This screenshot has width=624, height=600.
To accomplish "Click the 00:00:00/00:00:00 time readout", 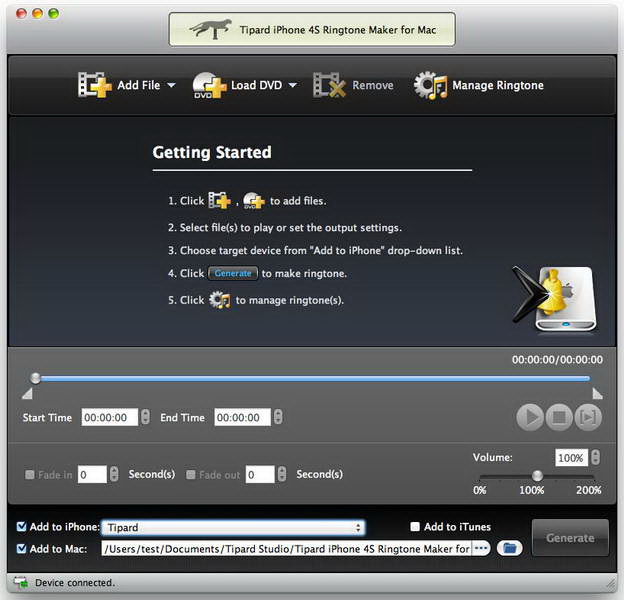I will 557,360.
